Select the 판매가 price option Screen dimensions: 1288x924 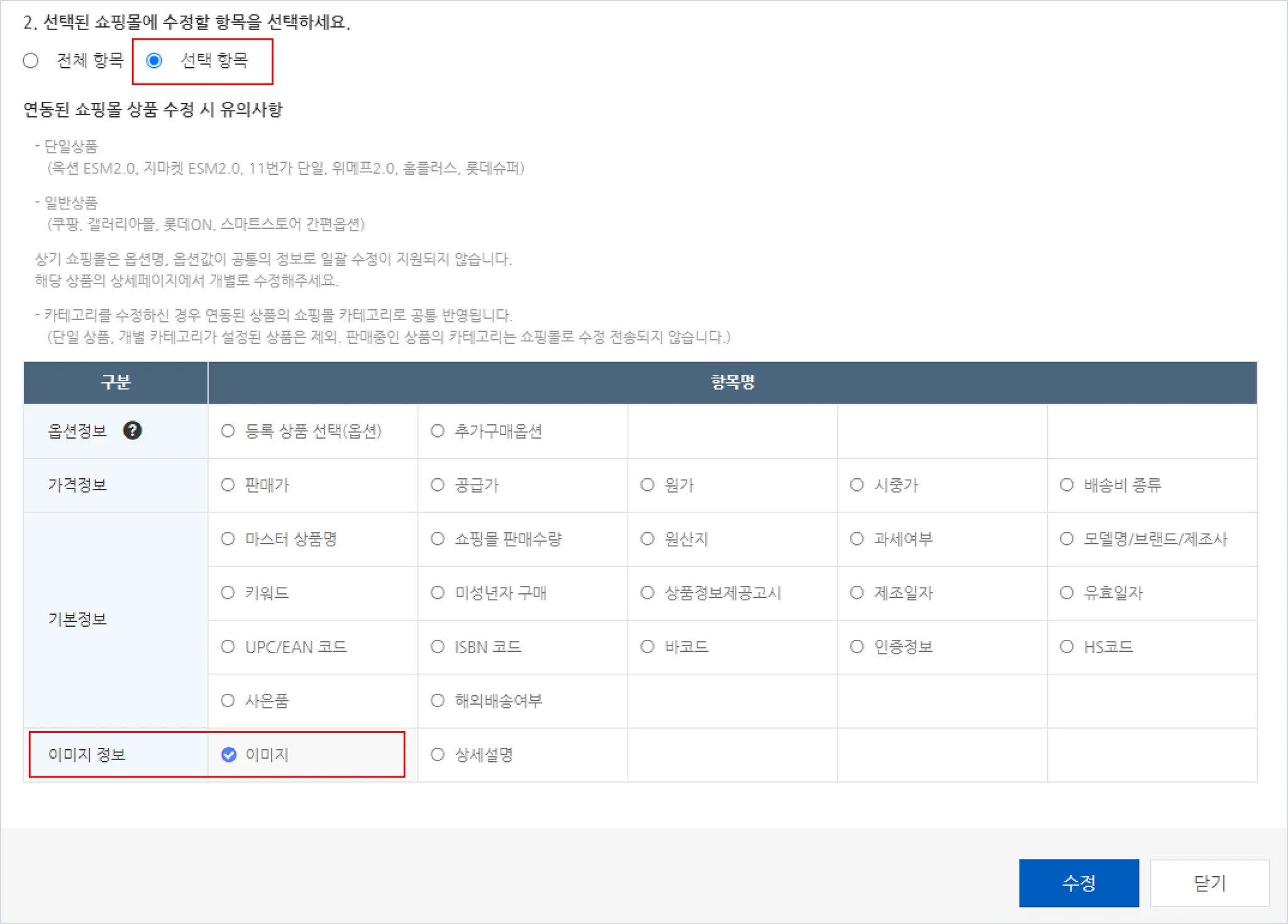(x=228, y=485)
